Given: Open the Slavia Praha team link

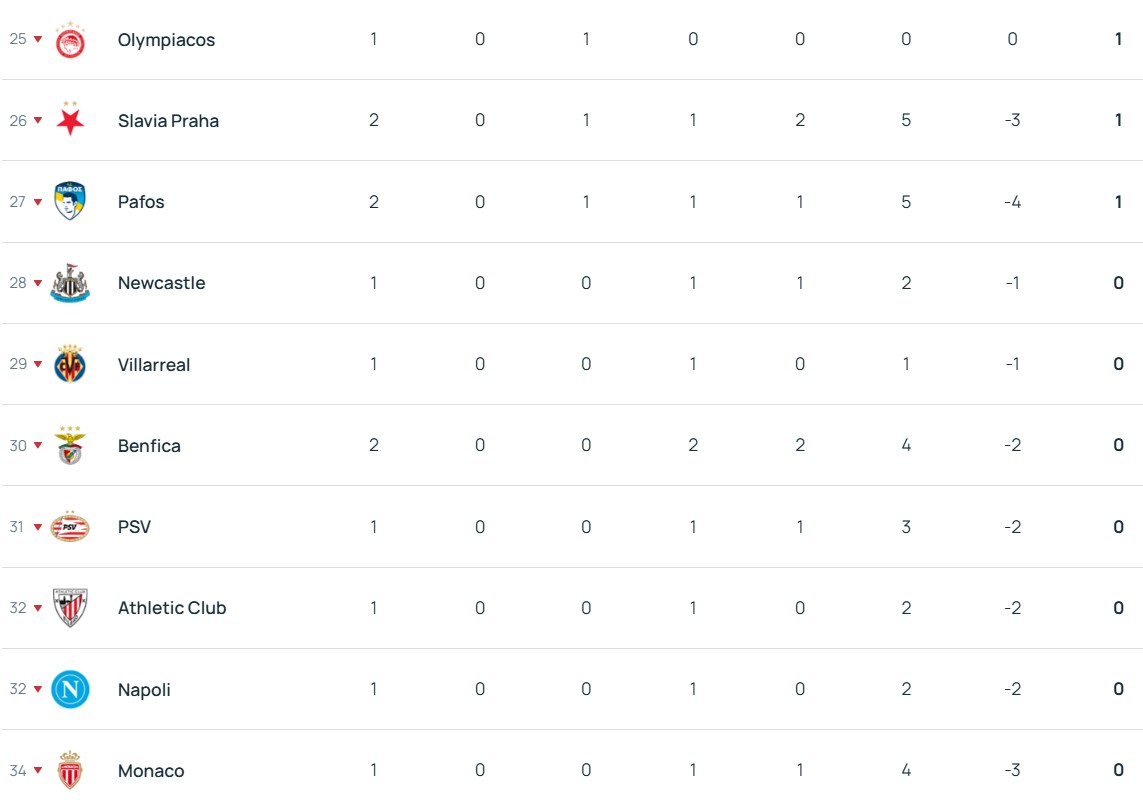Looking at the screenshot, I should point(168,121).
